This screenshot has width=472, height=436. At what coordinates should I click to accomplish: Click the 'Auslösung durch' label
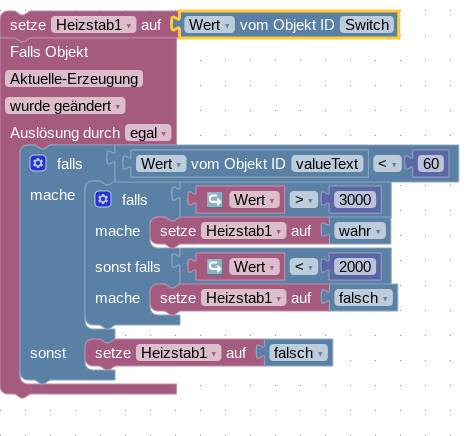(x=65, y=133)
